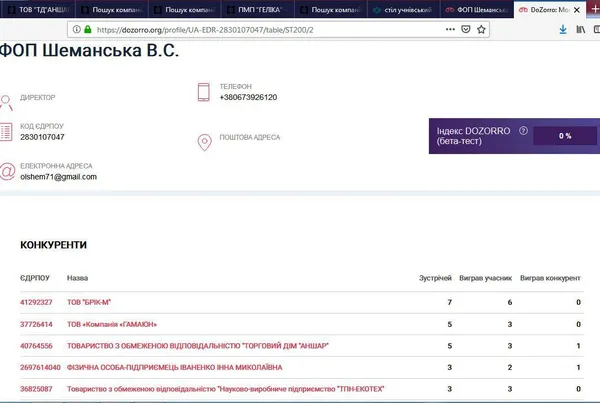Open the Downloads arrow icon
600x403 pixels.
coord(563,29)
